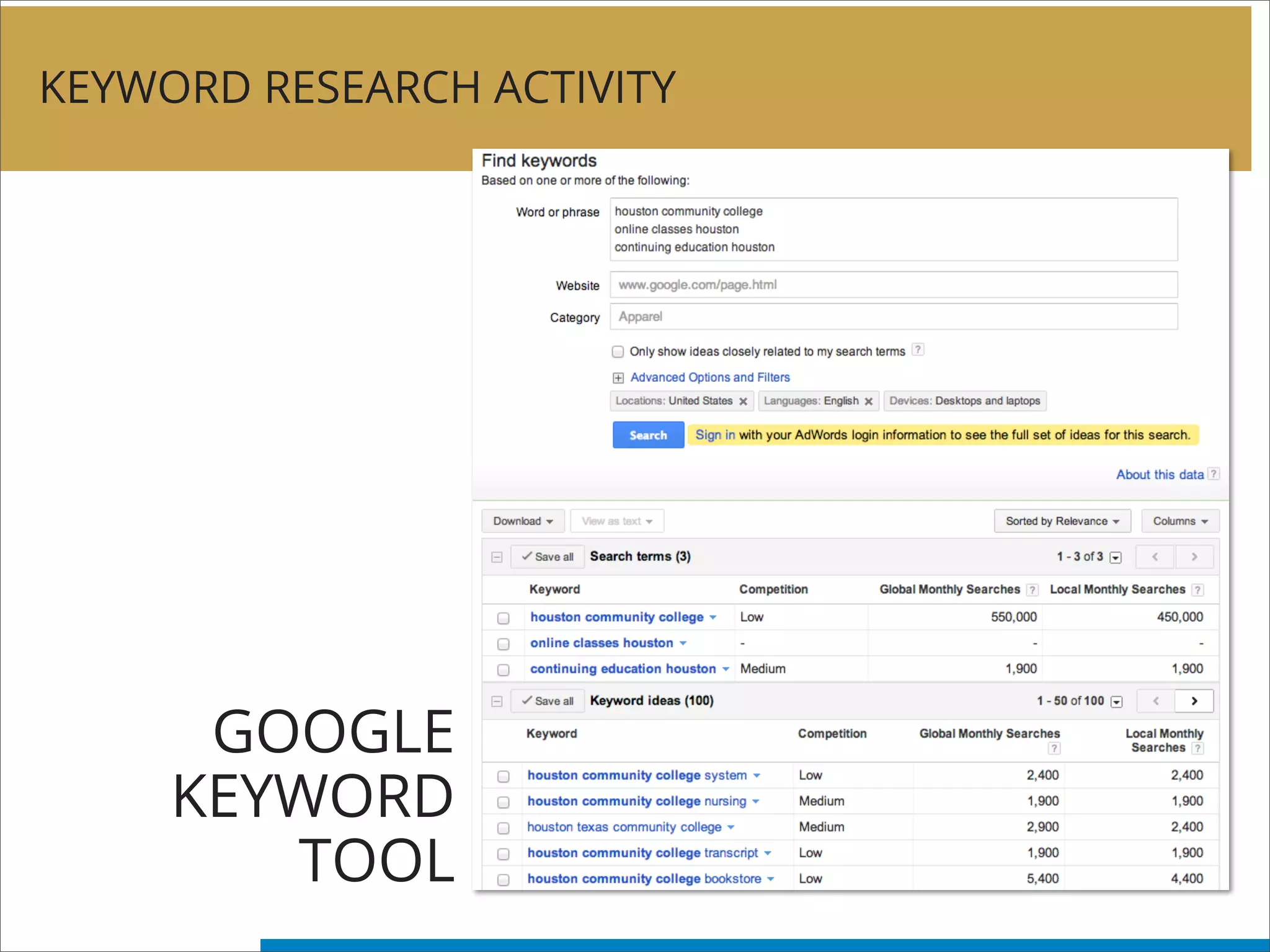Open dropdown arrow for houston community college nursing
This screenshot has height=952, width=1270.
[756, 802]
